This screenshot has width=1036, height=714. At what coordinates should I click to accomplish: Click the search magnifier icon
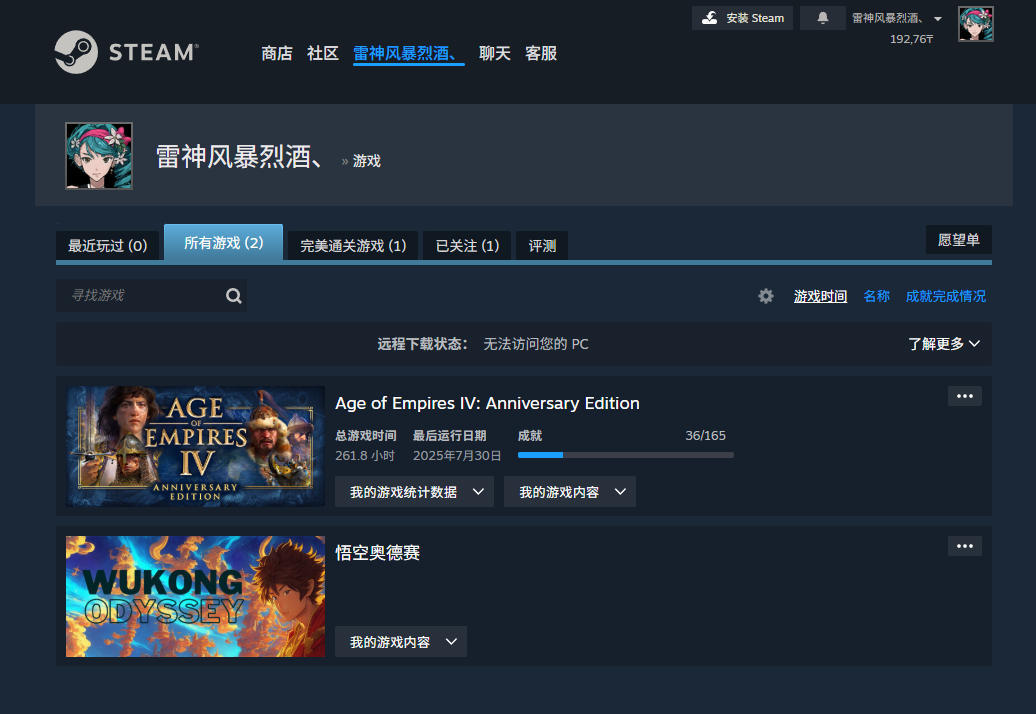point(234,296)
